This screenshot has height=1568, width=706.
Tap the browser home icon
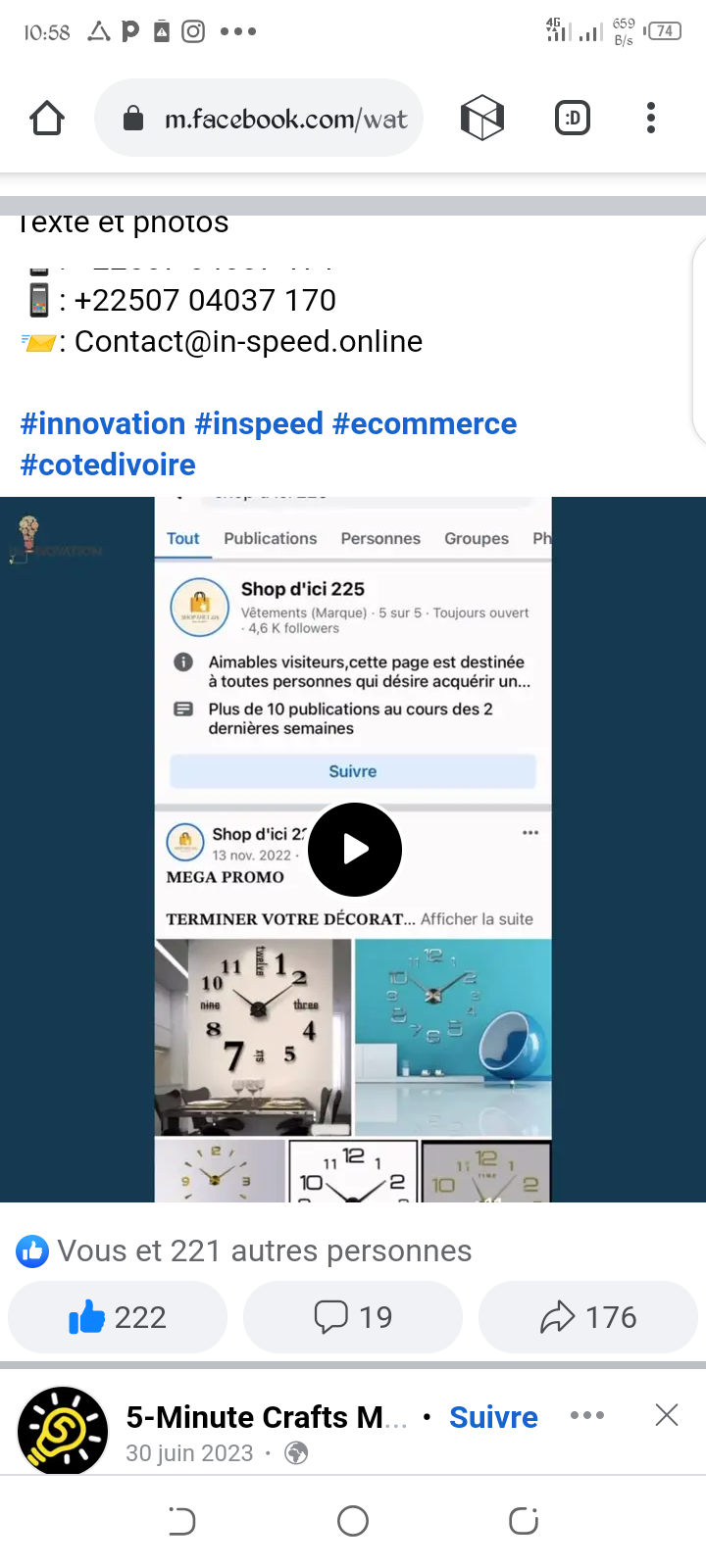(47, 119)
